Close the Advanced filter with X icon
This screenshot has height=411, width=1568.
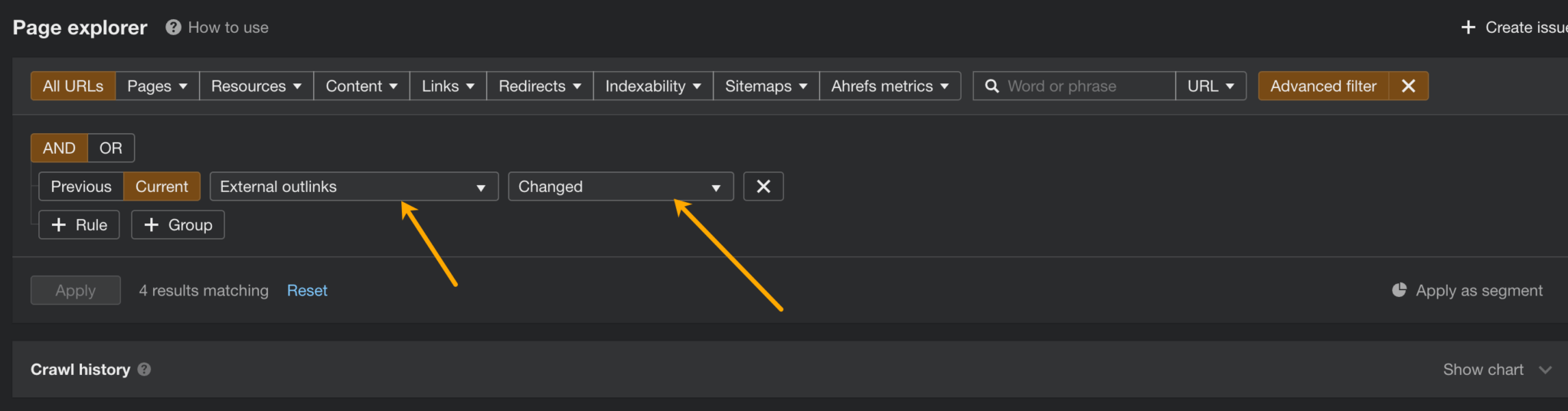click(1408, 86)
